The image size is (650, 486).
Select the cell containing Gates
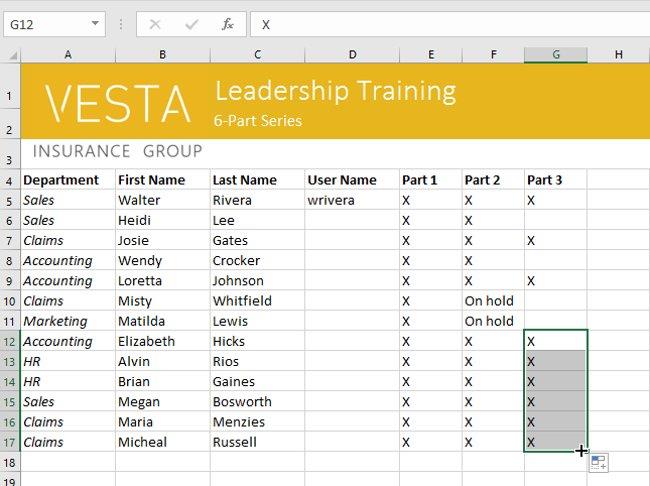(257, 241)
